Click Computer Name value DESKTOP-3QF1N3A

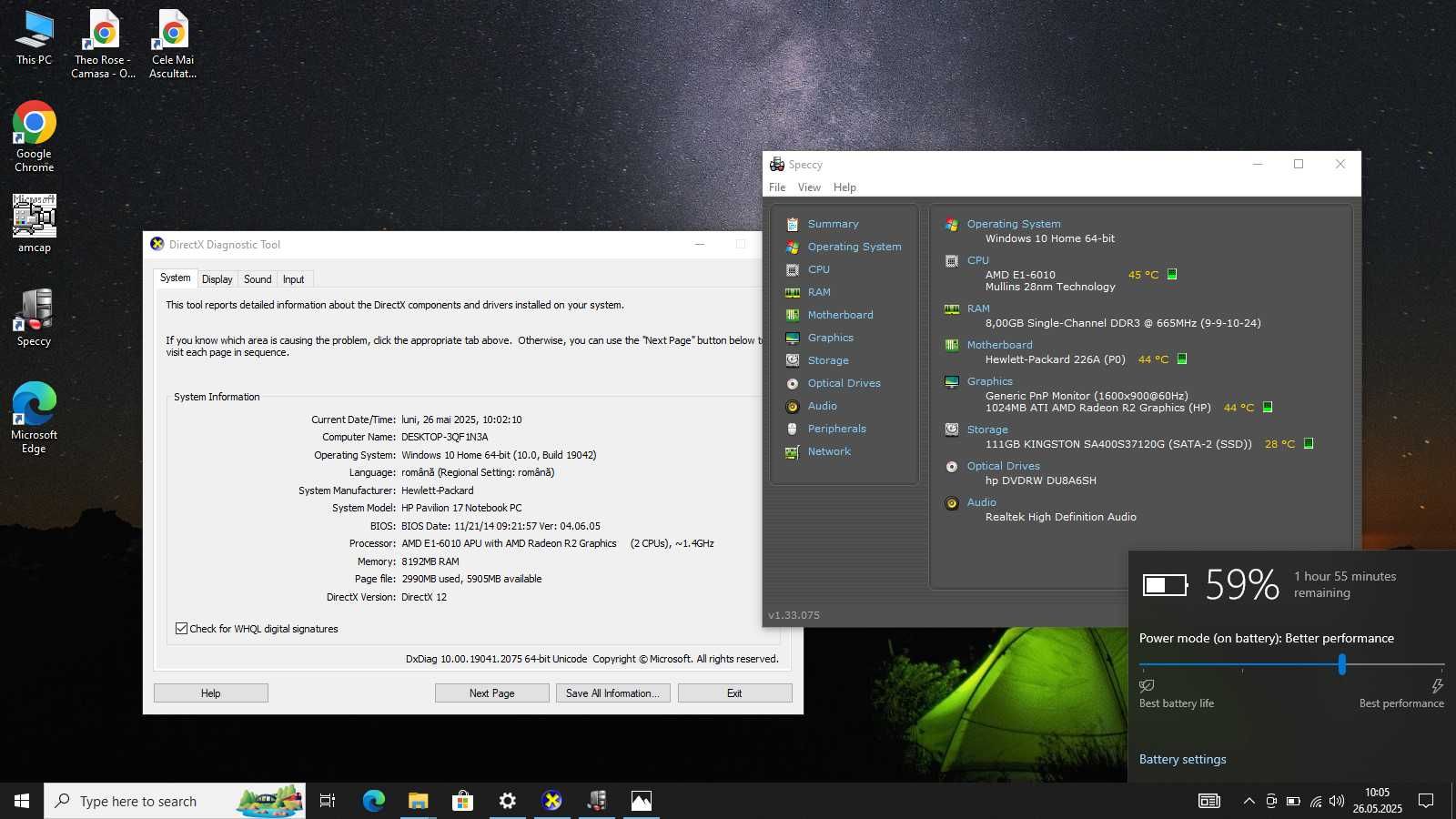coord(445,437)
